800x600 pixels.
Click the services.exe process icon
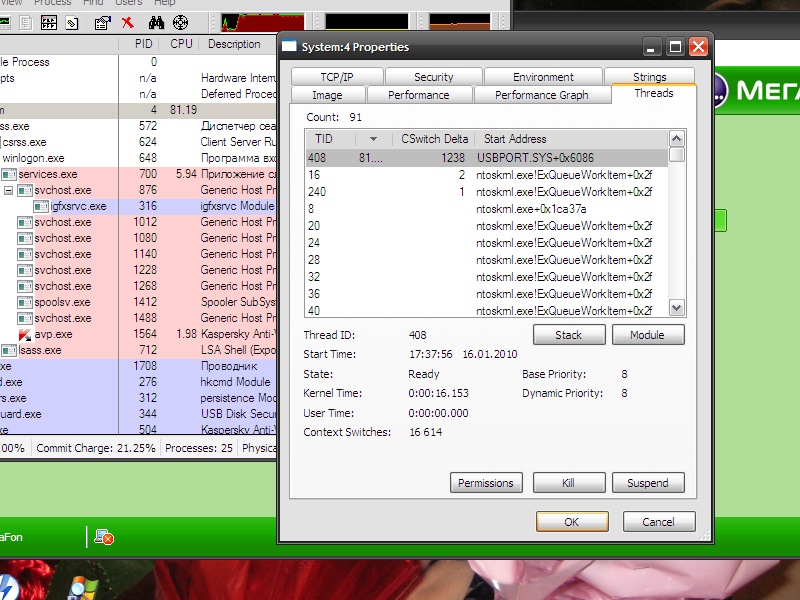[9, 174]
